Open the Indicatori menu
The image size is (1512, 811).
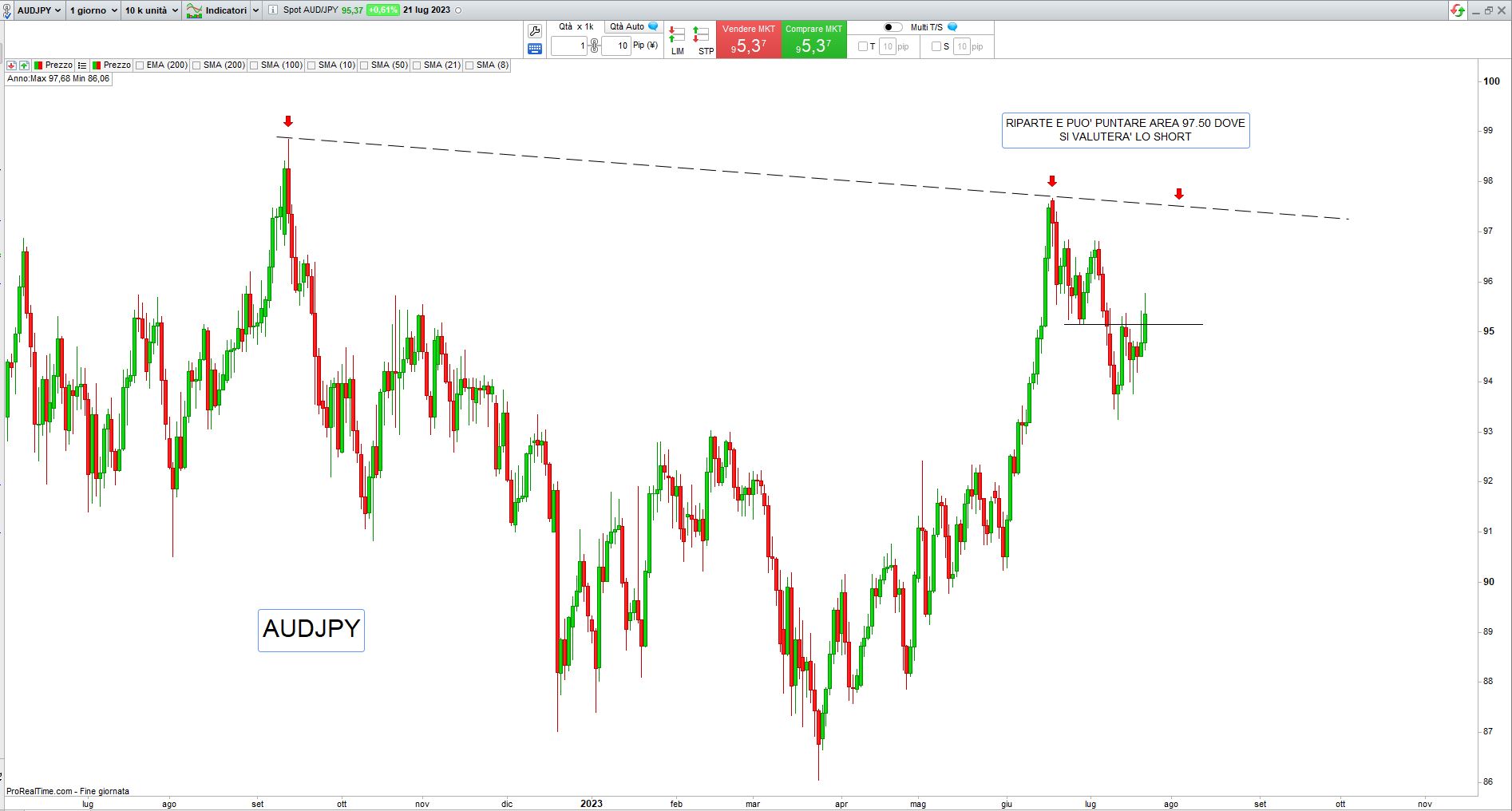(222, 10)
